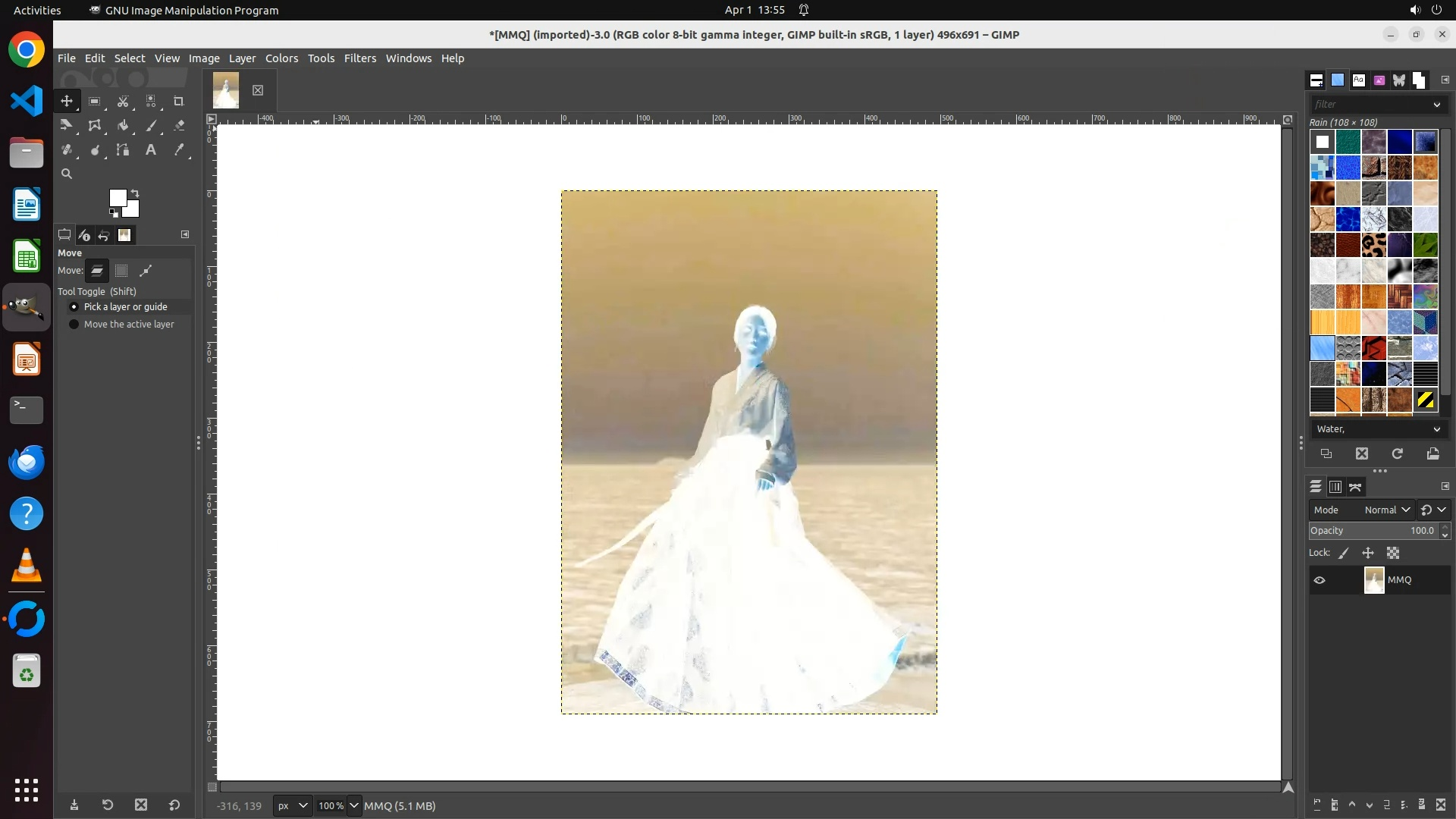
Task: Open the Filters menu
Action: (x=359, y=58)
